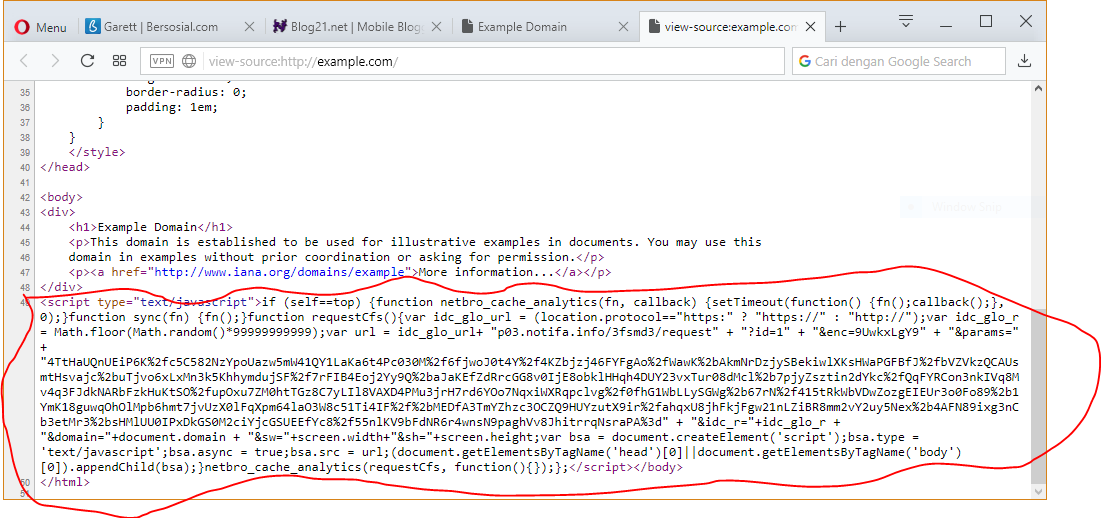Click the 'border-radius: 0;' line
The height and width of the screenshot is (518, 1101).
click(187, 92)
